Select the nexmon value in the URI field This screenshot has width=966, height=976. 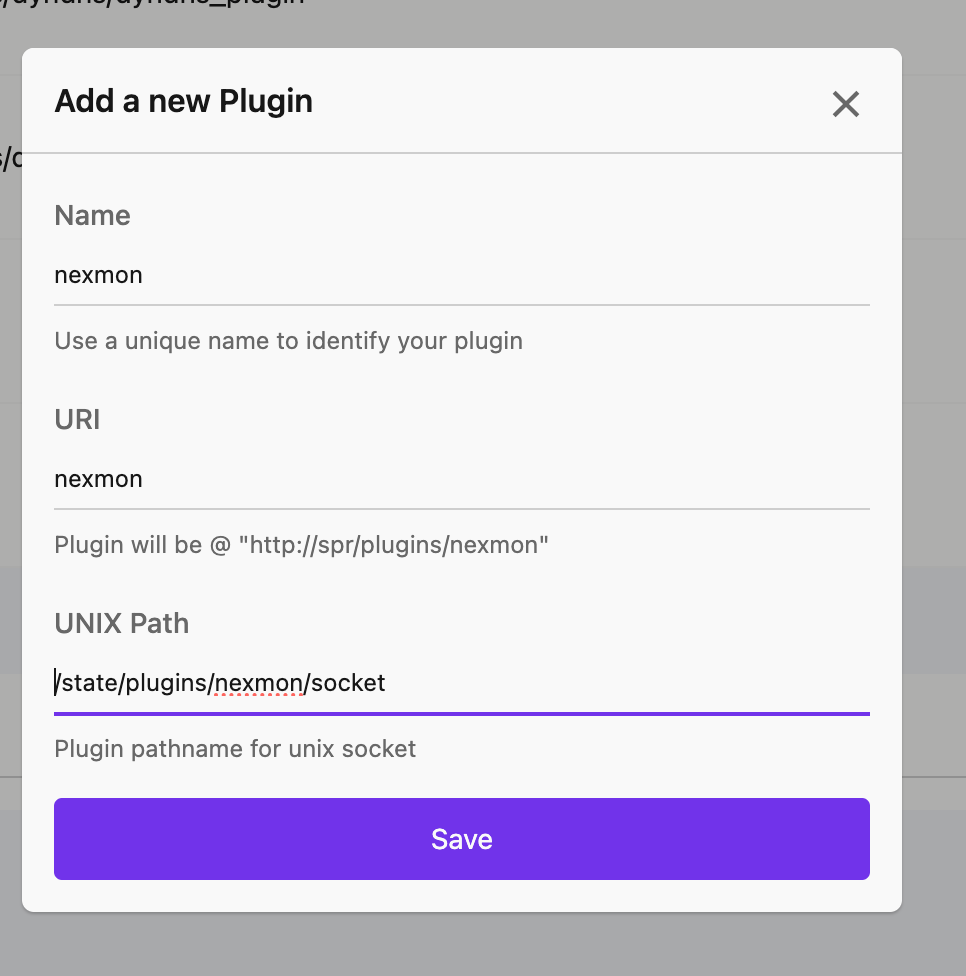(x=98, y=479)
